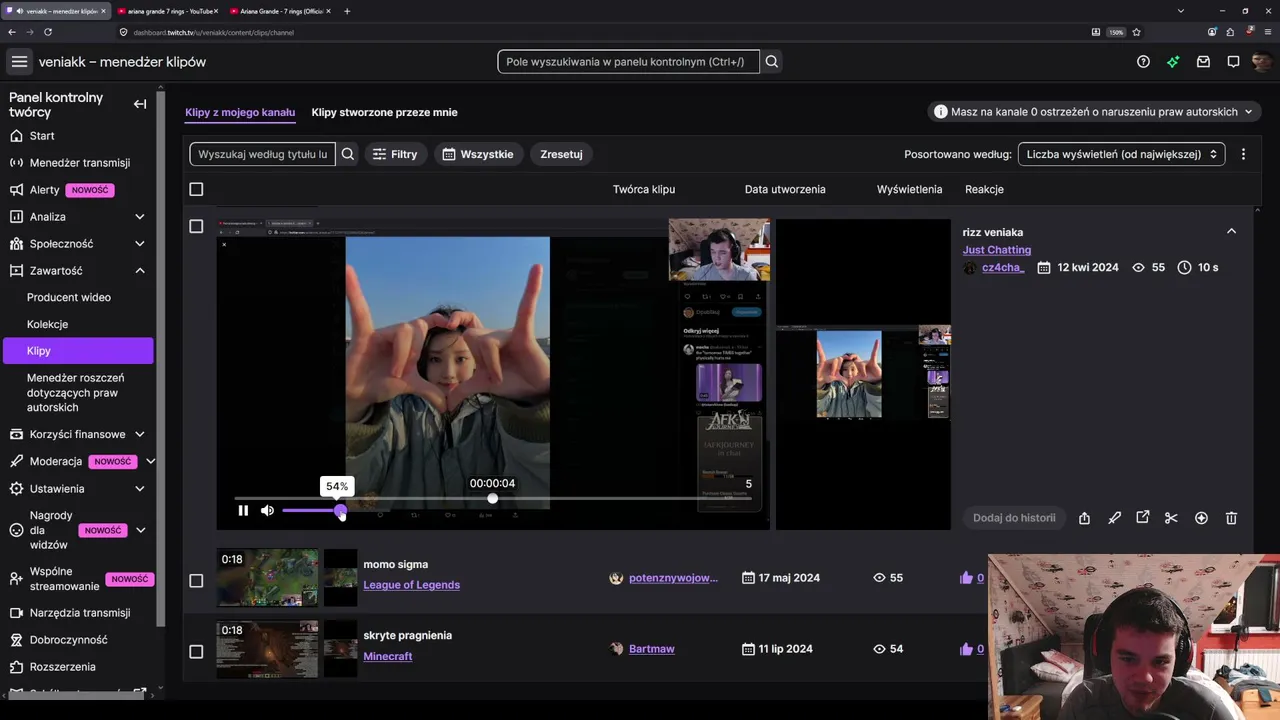Collapse the Zawartość sidebar section

click(140, 271)
